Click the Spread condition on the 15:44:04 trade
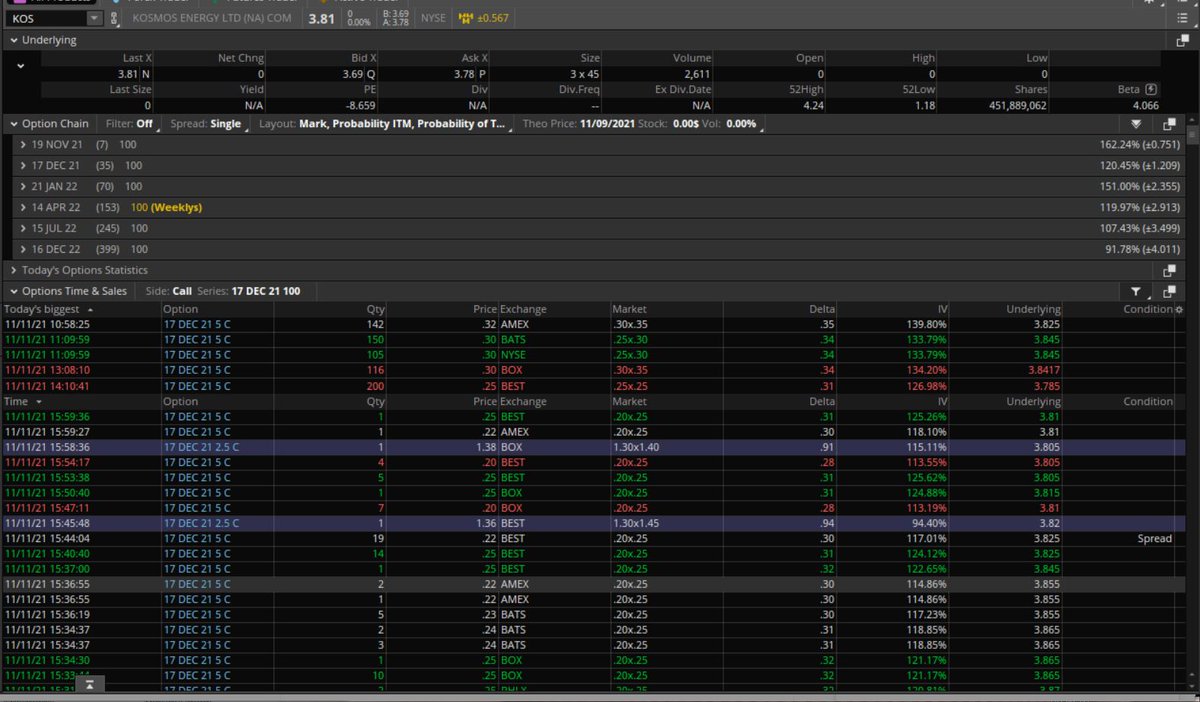Image resolution: width=1200 pixels, height=702 pixels. click(1154, 538)
